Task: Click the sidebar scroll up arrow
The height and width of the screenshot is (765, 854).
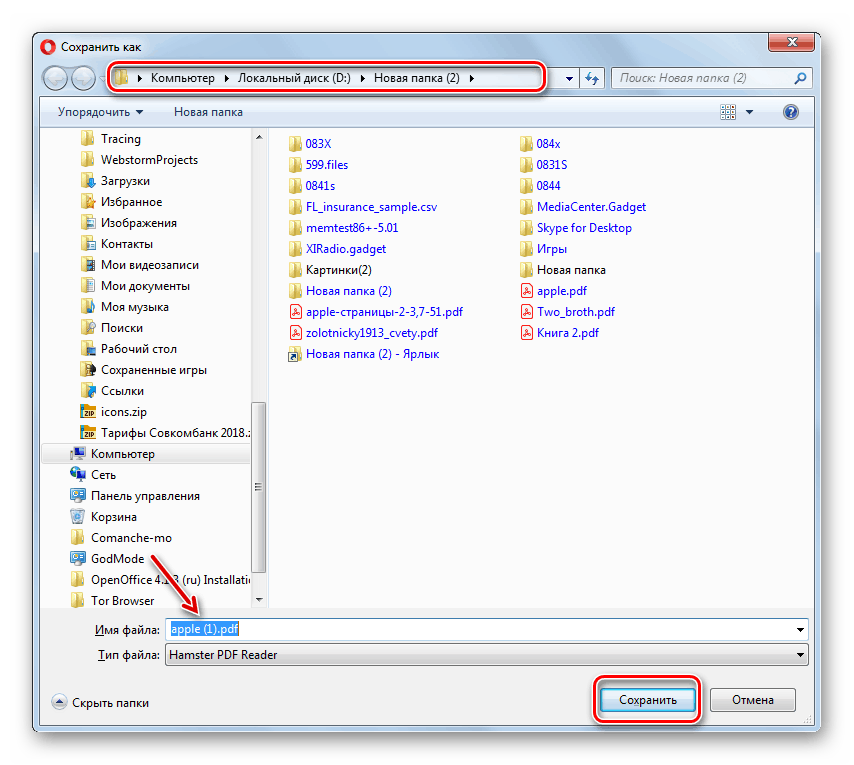Action: pyautogui.click(x=259, y=138)
